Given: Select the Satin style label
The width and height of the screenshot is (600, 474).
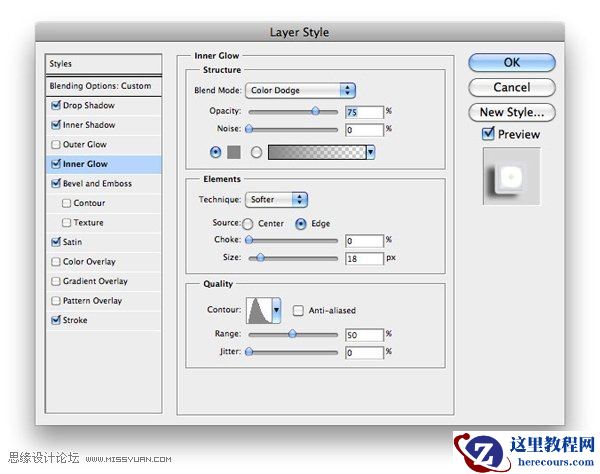Looking at the screenshot, I should [72, 242].
